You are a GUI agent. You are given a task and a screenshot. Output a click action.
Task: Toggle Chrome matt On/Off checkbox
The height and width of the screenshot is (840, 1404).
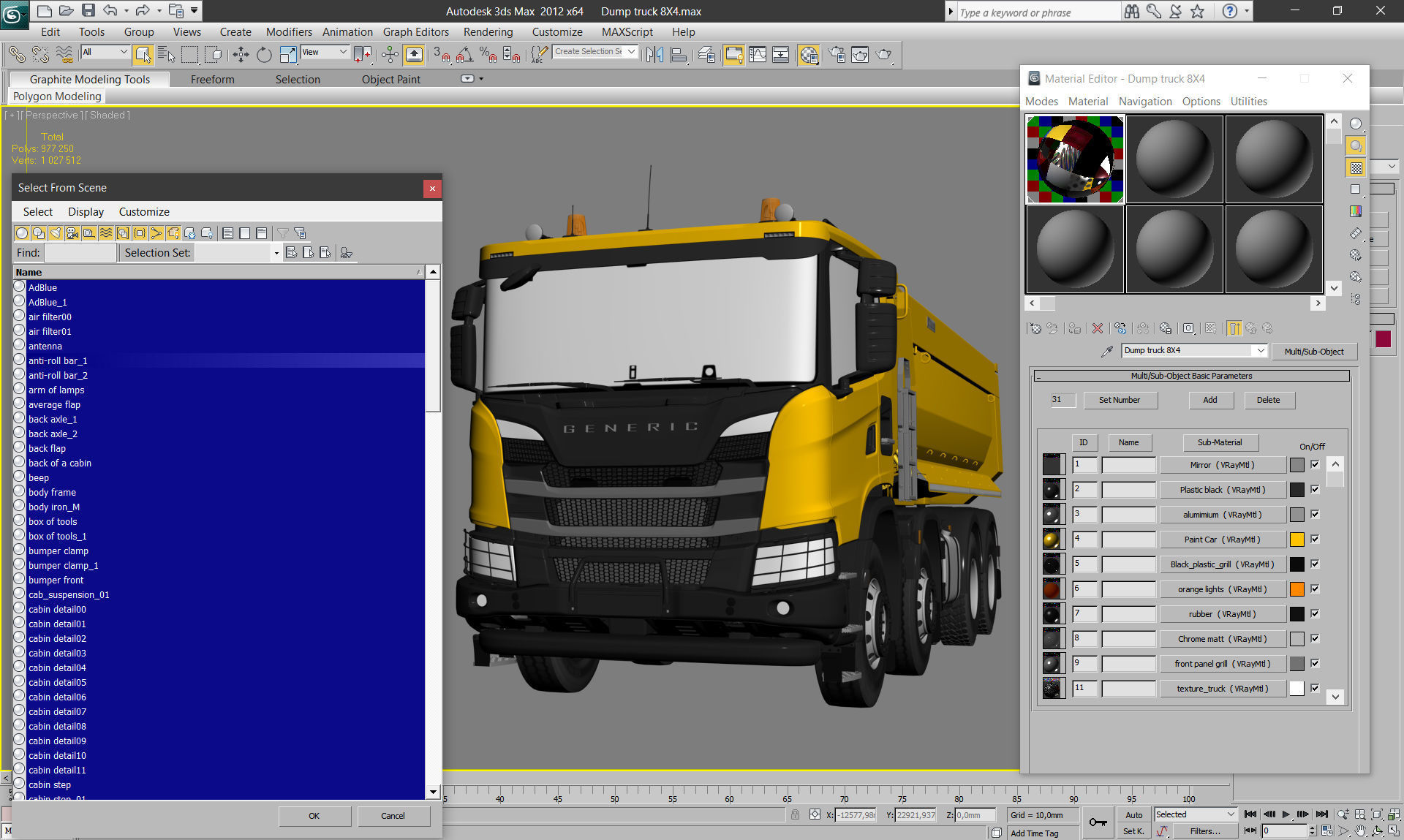tap(1315, 638)
